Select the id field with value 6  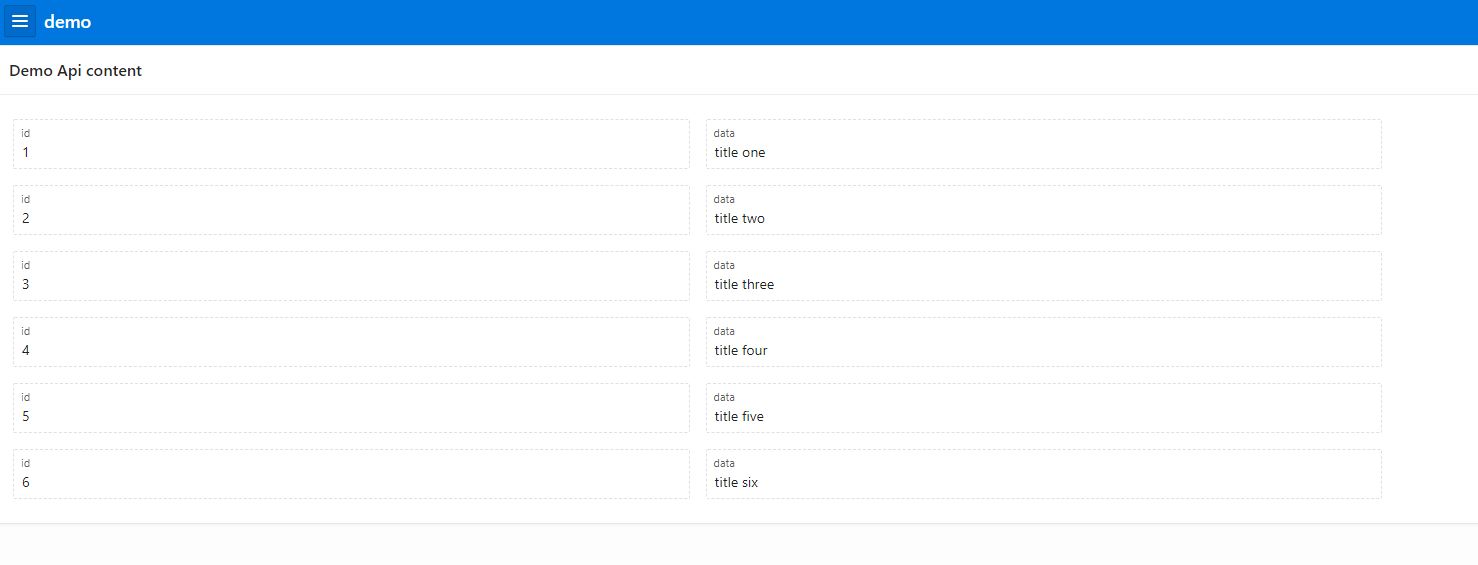[351, 474]
